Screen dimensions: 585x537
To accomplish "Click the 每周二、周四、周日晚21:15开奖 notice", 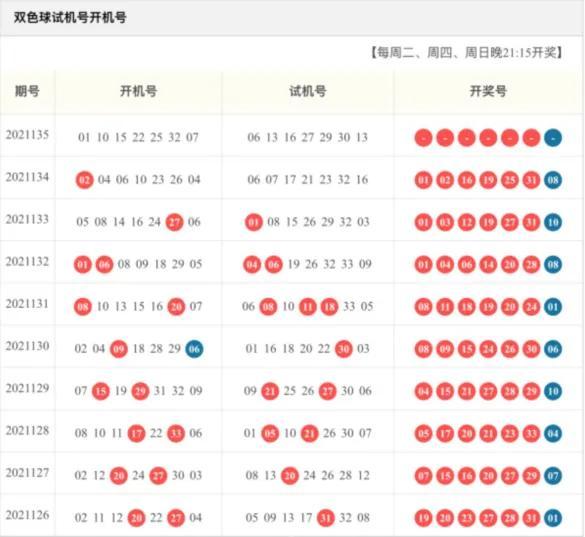I will click(x=467, y=53).
